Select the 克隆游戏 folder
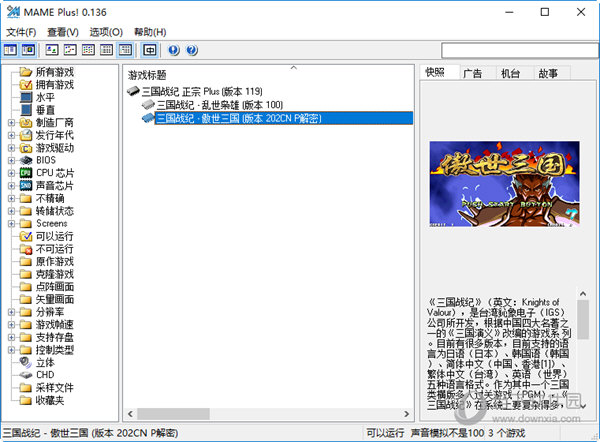The height and width of the screenshot is (442, 600). click(55, 274)
